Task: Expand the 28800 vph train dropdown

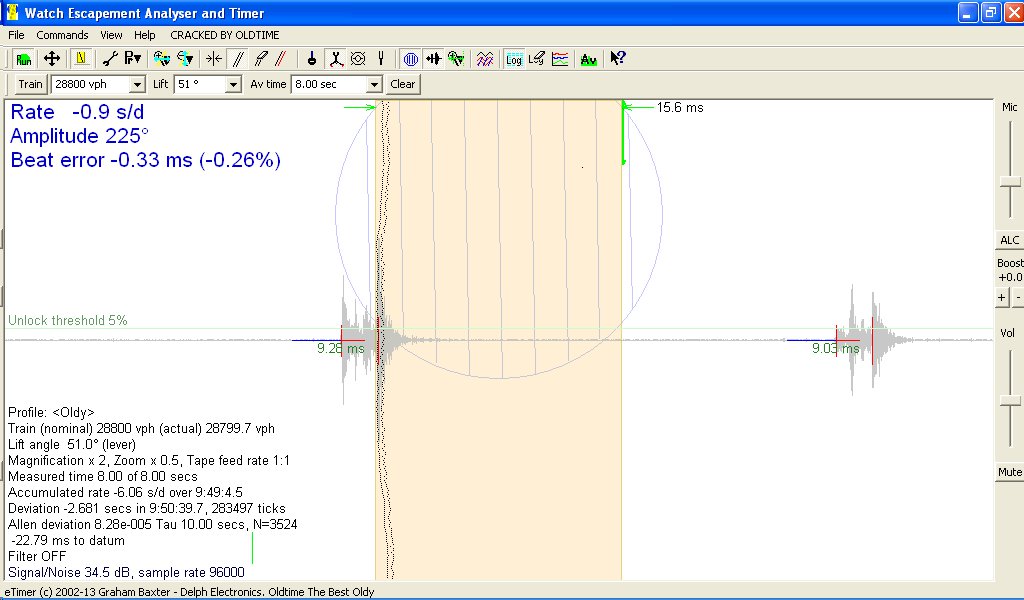Action: click(x=137, y=85)
